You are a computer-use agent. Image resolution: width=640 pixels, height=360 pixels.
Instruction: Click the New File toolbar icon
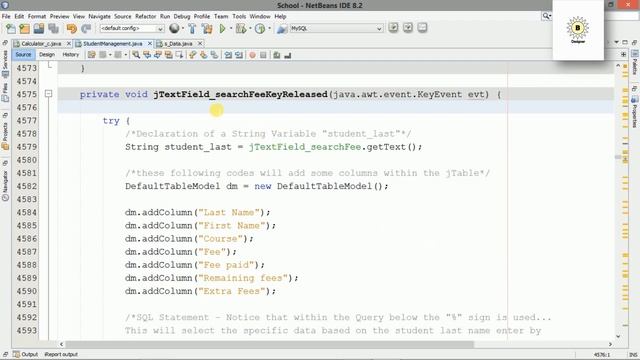tap(11, 29)
